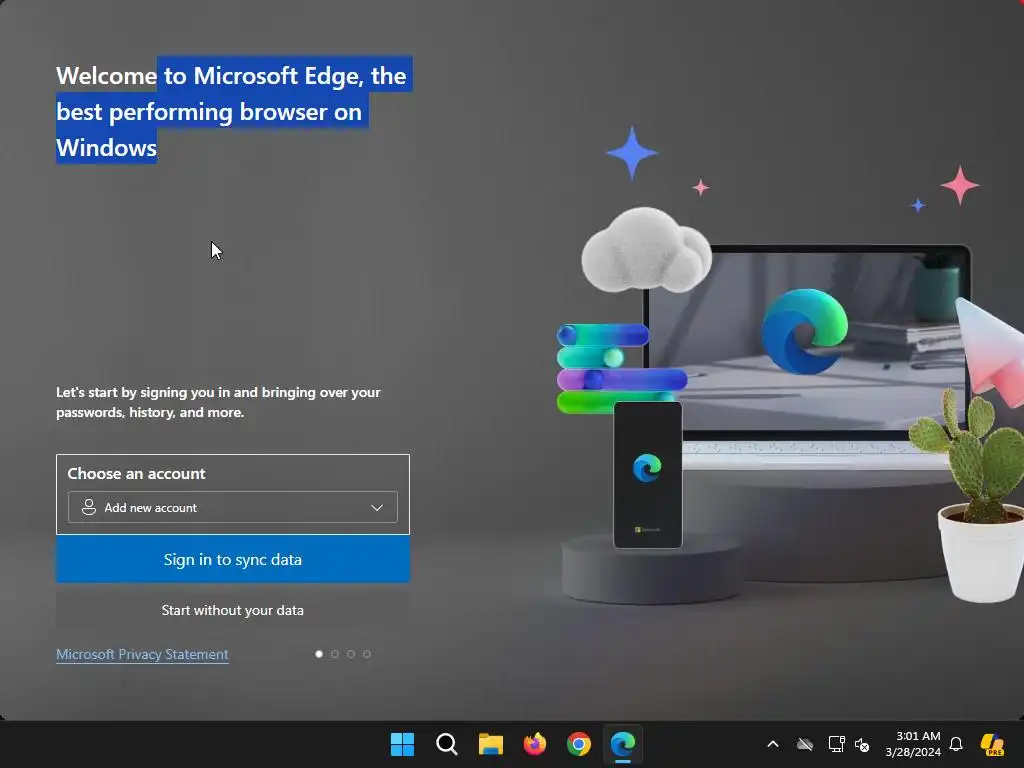This screenshot has height=768, width=1024.
Task: Choose Start without your data
Action: point(233,610)
